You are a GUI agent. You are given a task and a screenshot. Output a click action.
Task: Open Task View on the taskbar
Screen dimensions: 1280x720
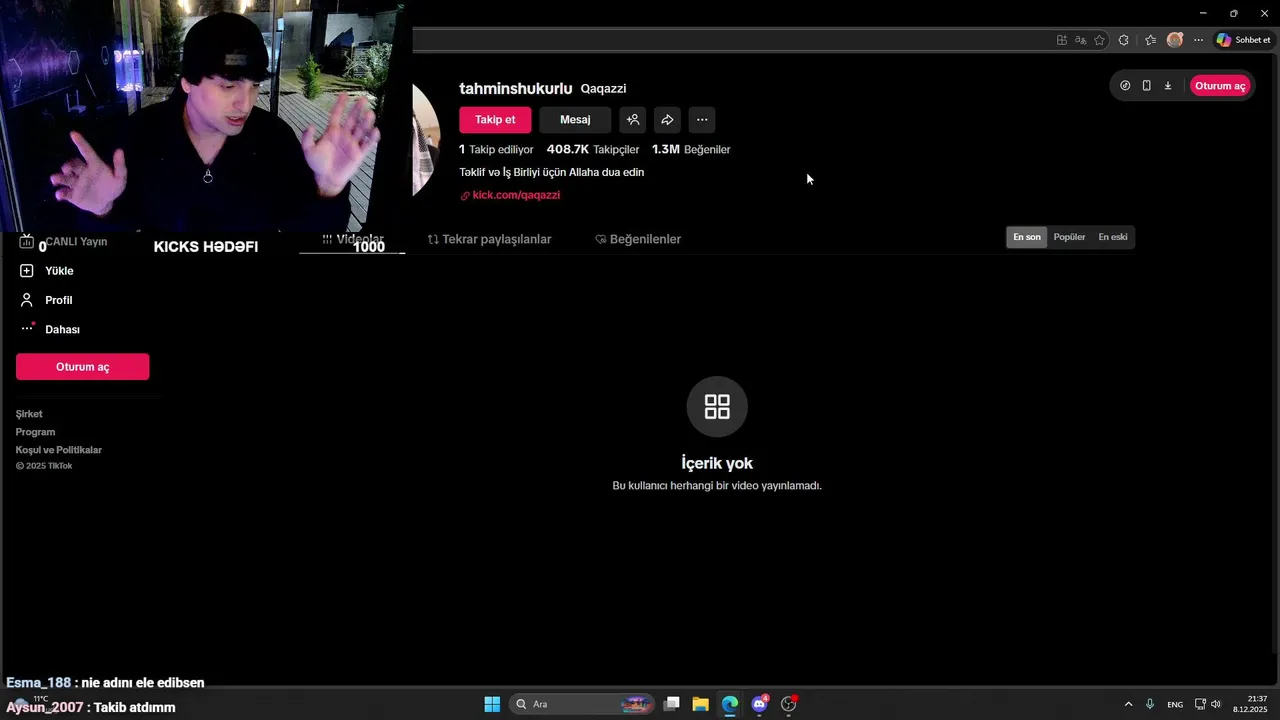(x=672, y=704)
